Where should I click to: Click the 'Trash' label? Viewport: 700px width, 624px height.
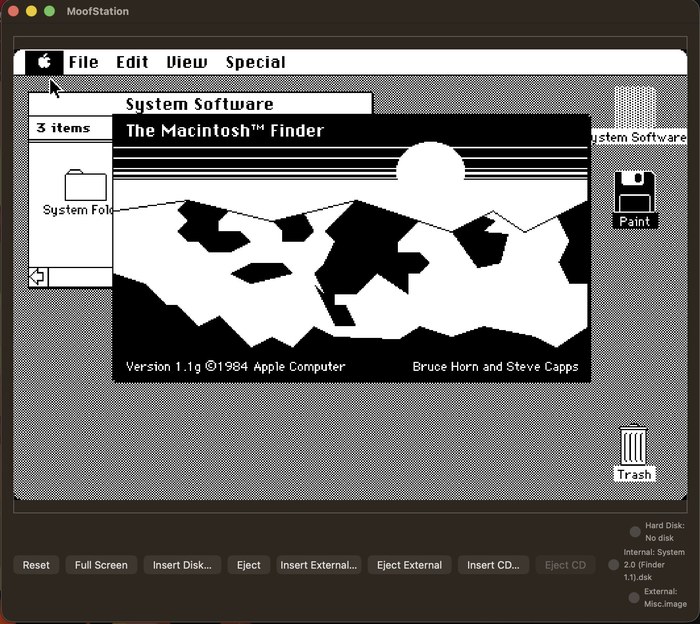pyautogui.click(x=634, y=474)
